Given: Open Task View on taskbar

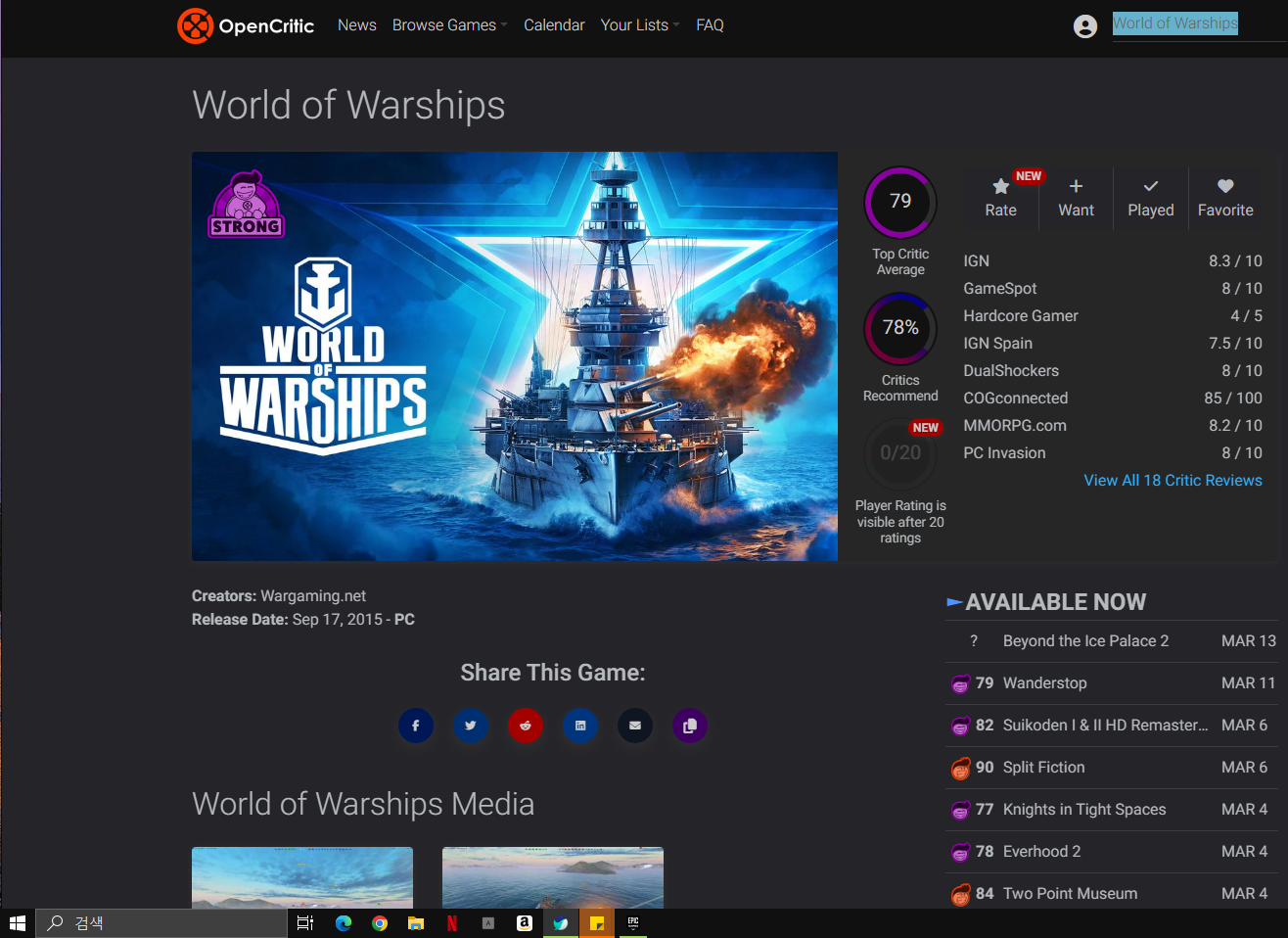Looking at the screenshot, I should (x=305, y=923).
